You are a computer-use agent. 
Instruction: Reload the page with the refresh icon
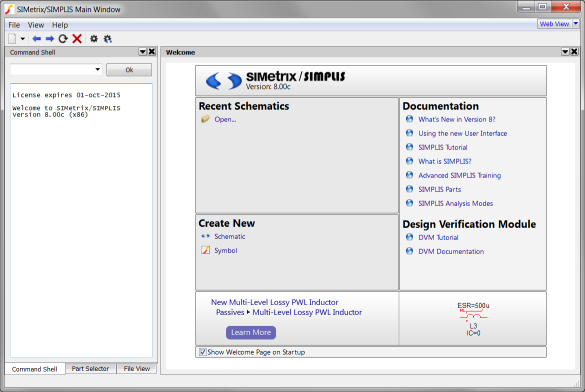63,38
